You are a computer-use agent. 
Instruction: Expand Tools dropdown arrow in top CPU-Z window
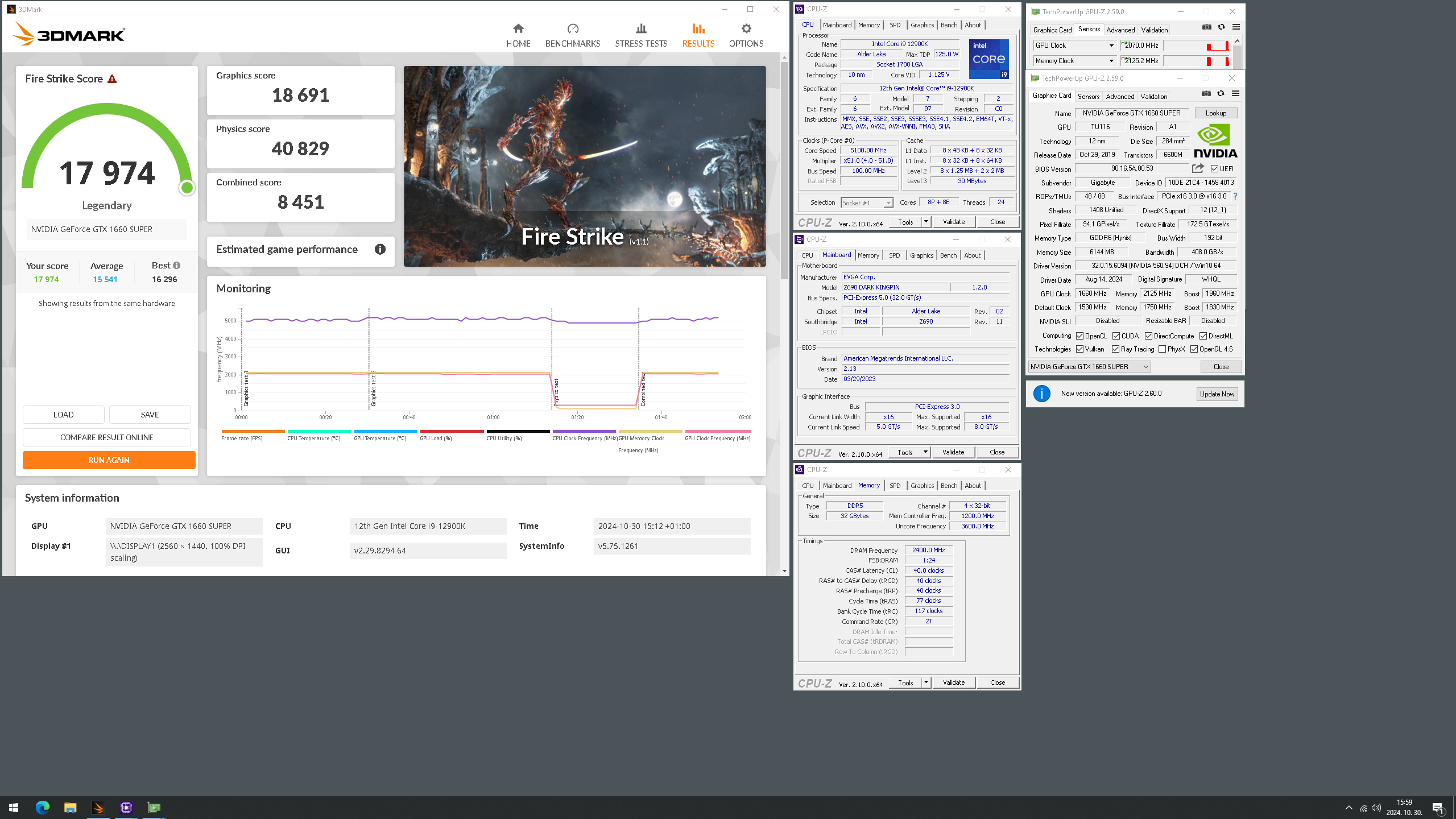(926, 222)
